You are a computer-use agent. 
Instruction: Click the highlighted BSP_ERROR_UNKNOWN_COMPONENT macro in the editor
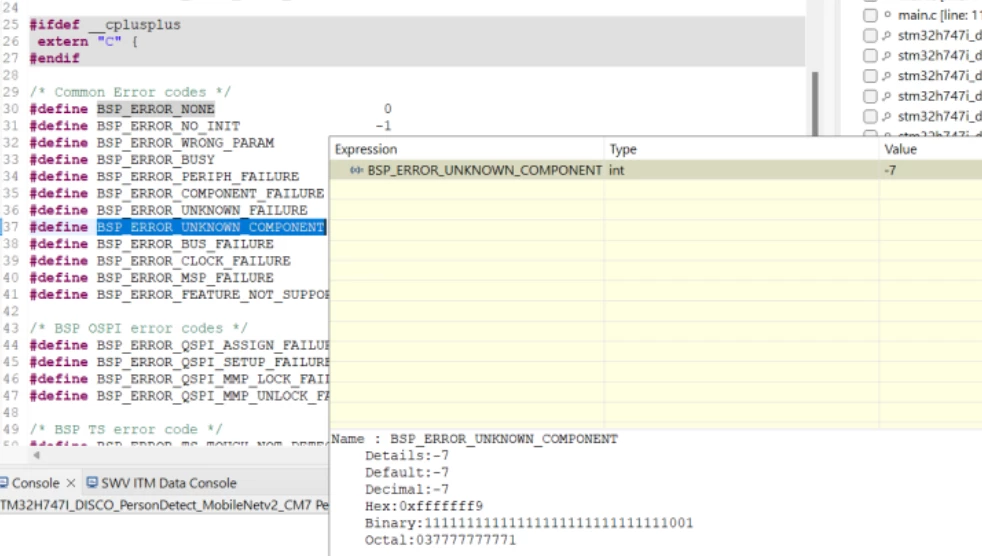(211, 227)
